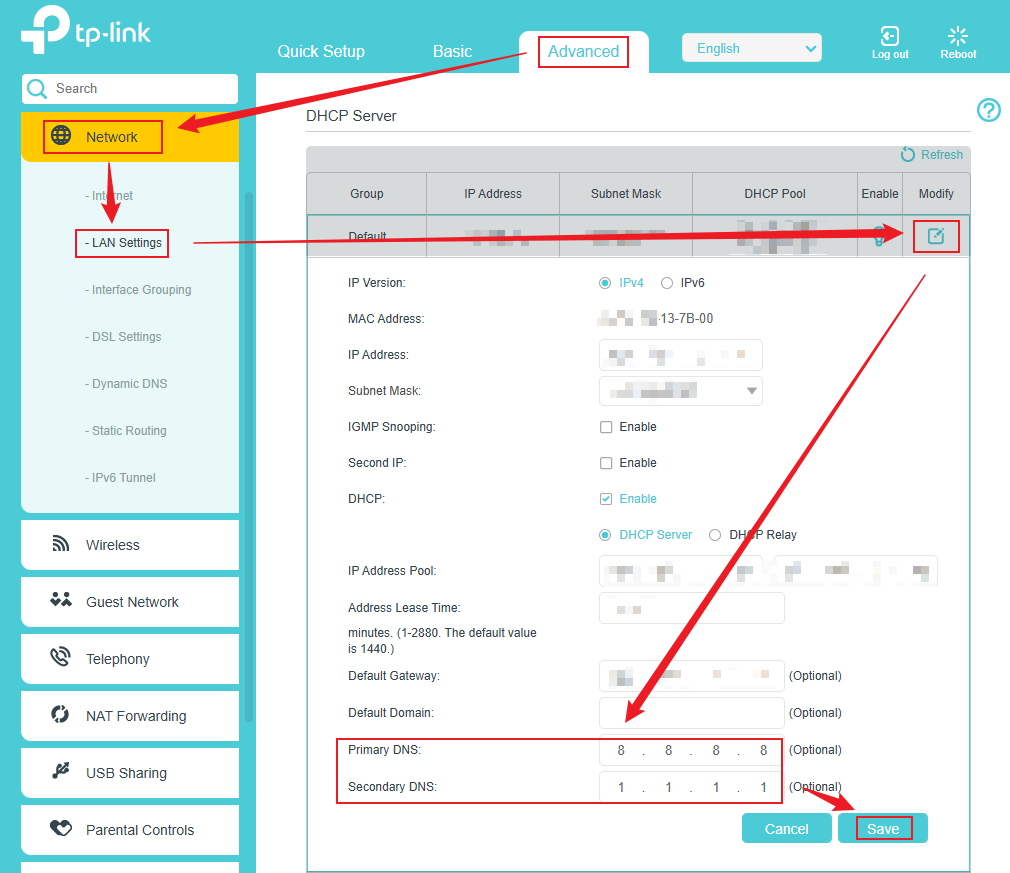Click the Parental Controls heart icon

tap(60, 829)
